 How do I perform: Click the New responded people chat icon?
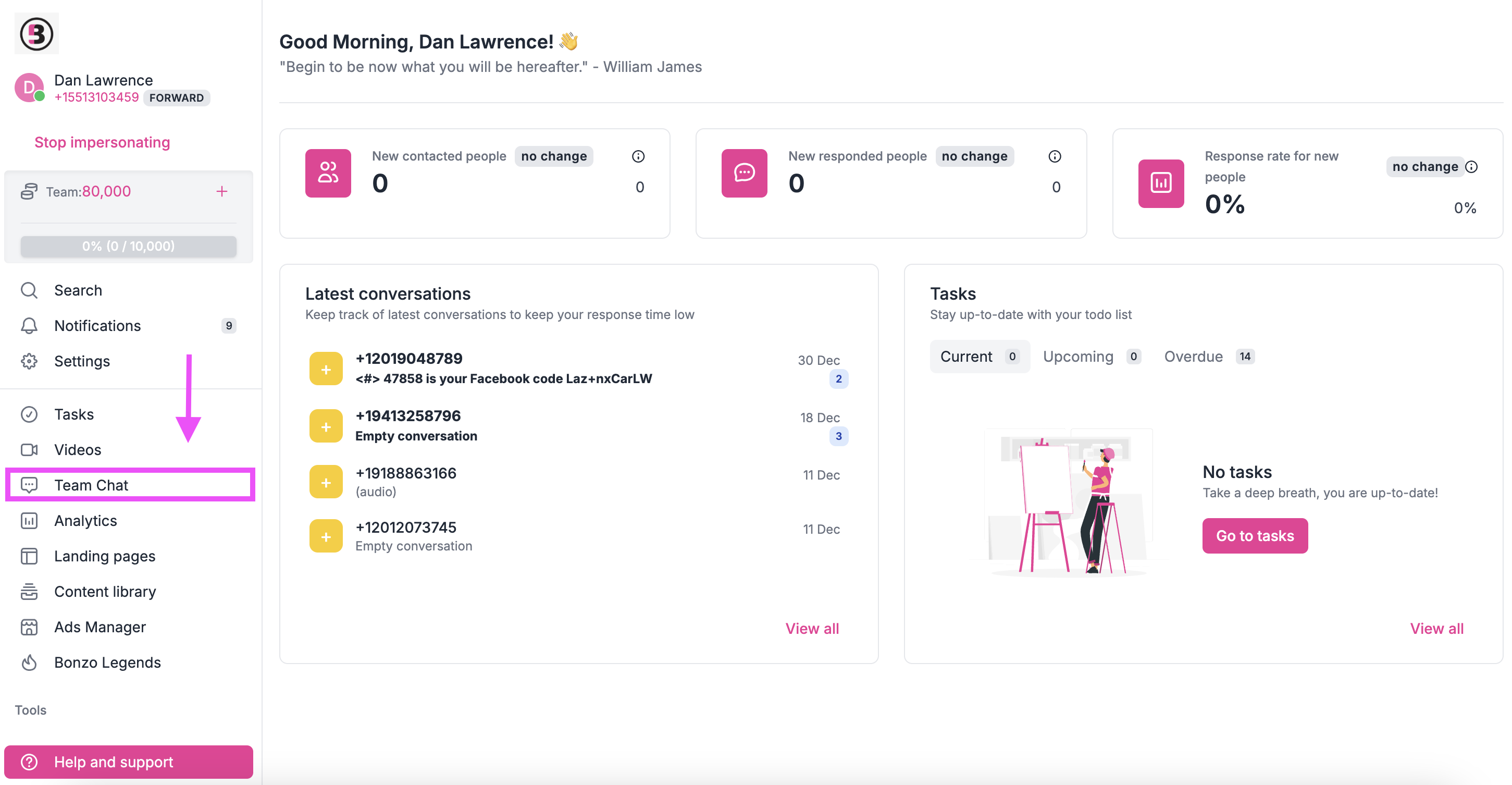744,173
